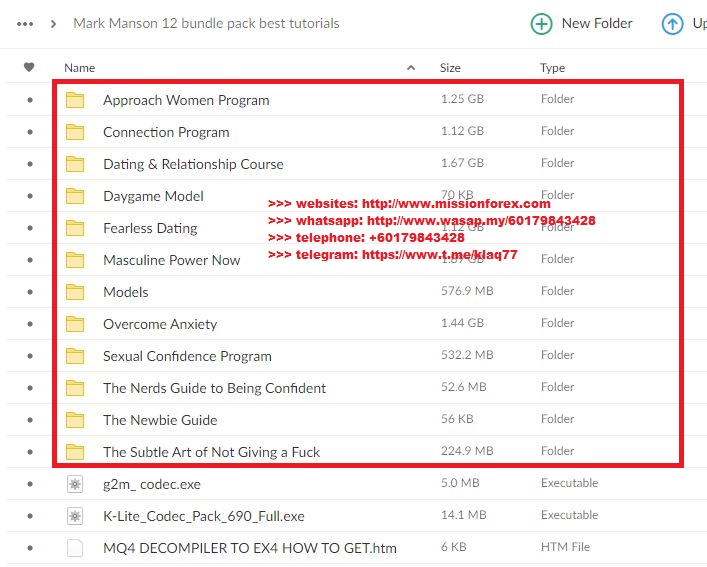Click the Masculine Power Now folder icon

75,260
